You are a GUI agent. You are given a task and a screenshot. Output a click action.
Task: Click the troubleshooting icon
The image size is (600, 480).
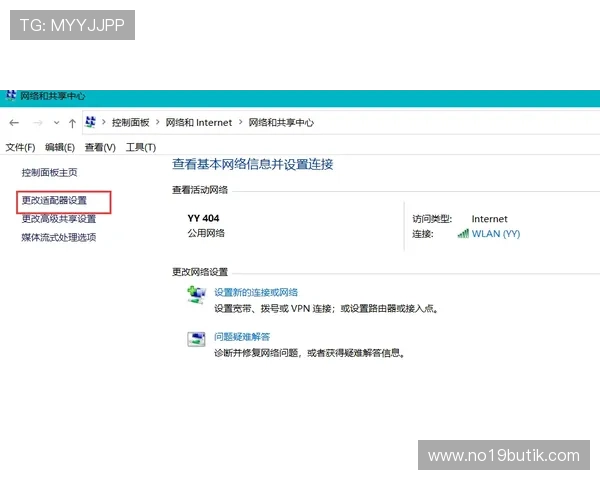coord(196,339)
